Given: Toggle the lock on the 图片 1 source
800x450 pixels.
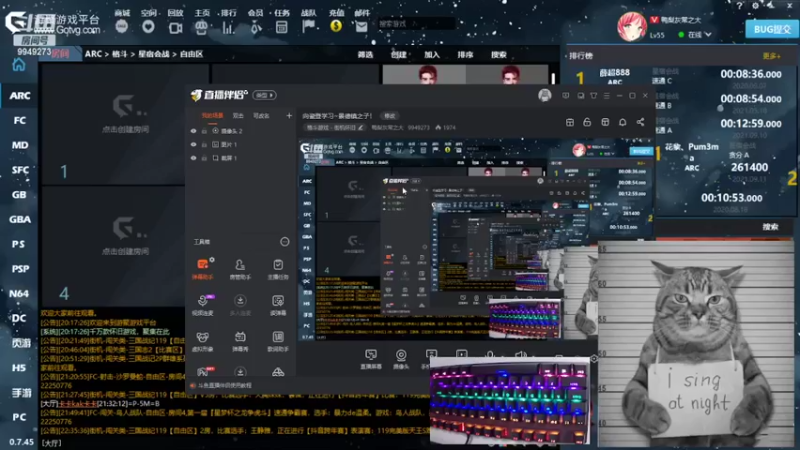Looking at the screenshot, I should click(x=204, y=144).
